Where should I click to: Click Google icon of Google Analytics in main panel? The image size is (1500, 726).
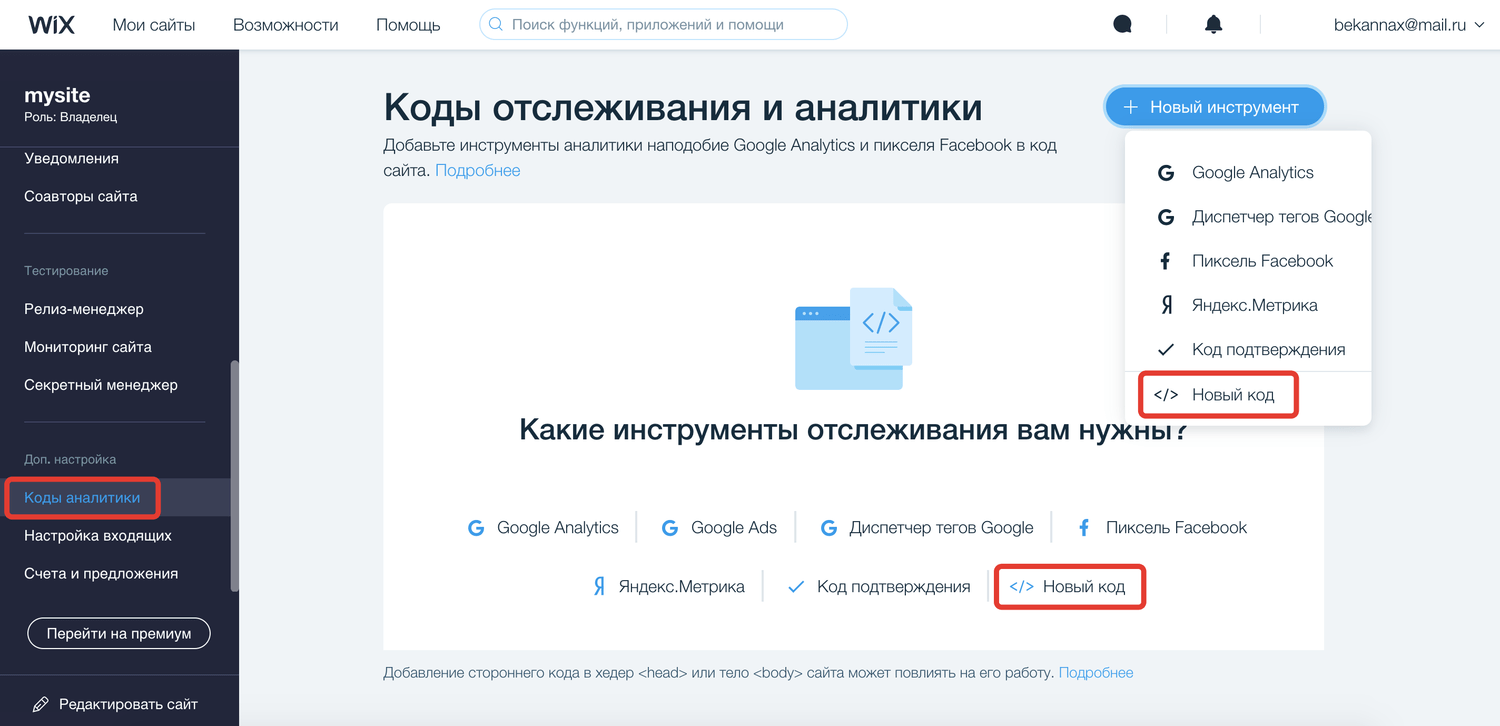(477, 528)
